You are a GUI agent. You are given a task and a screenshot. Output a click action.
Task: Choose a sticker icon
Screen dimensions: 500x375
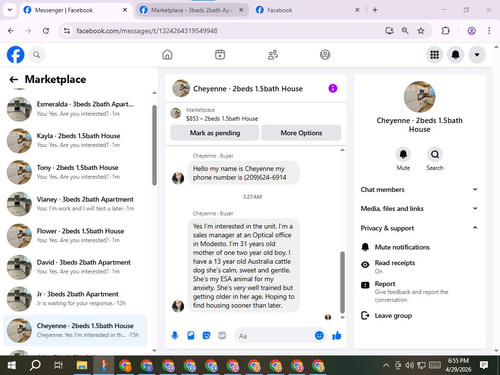tap(206, 335)
